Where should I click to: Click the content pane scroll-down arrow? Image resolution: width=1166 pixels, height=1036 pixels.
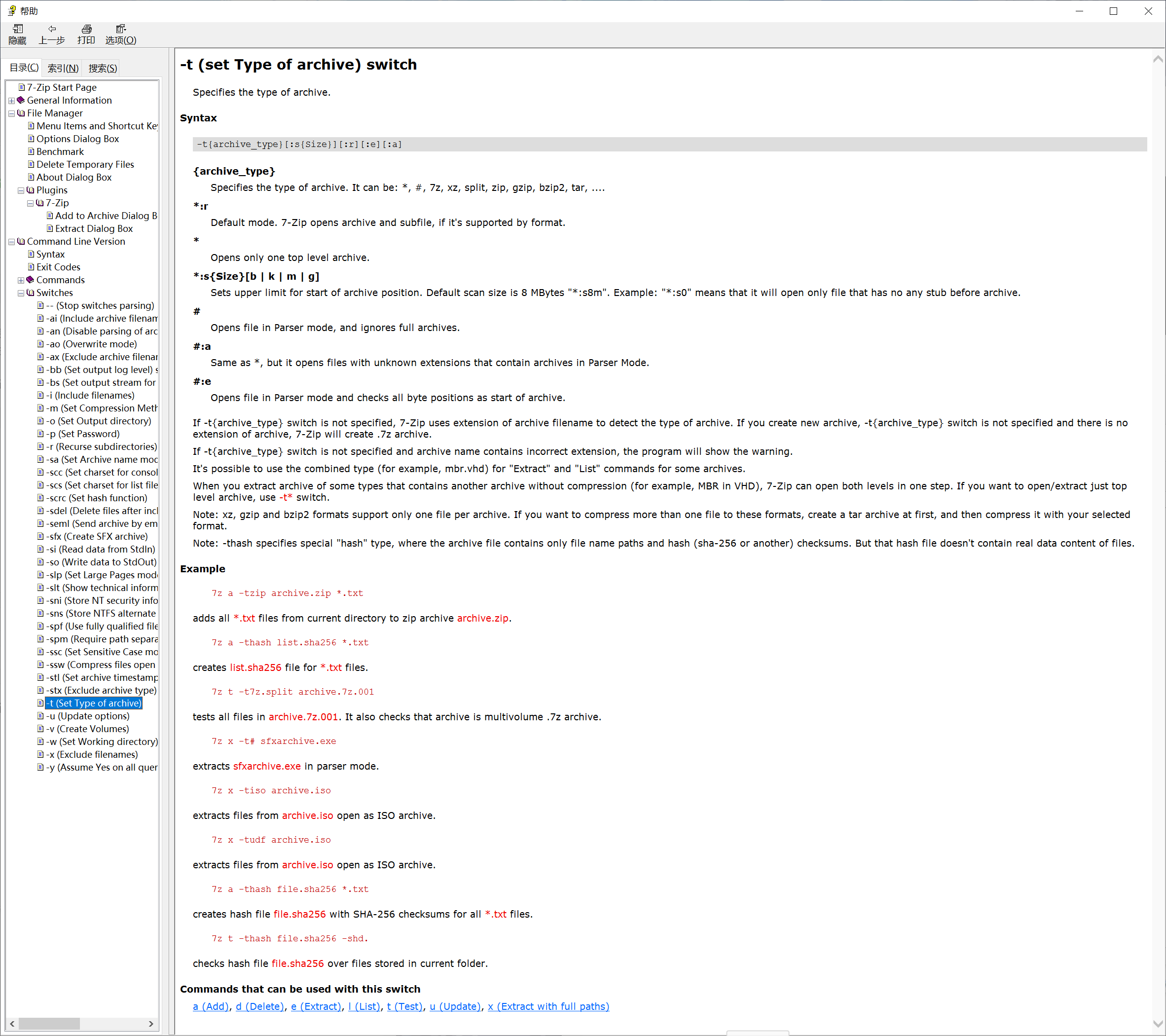[x=1158, y=1024]
